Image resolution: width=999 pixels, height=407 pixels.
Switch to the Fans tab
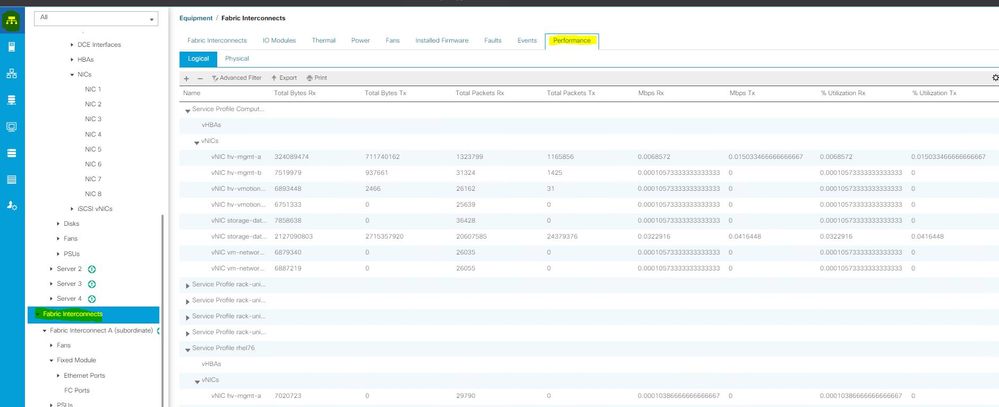point(392,40)
